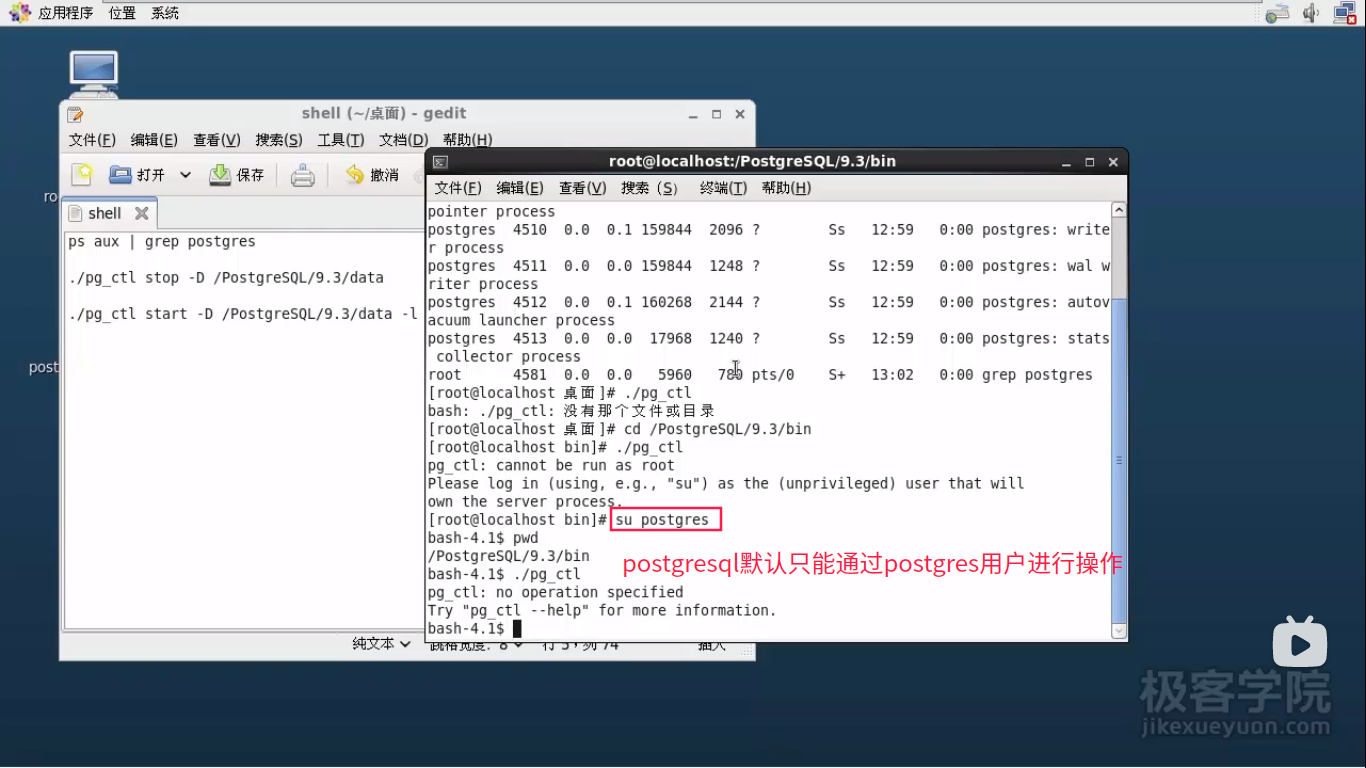Select the Computer desktop icon
This screenshot has height=768, width=1366.
coord(94,74)
